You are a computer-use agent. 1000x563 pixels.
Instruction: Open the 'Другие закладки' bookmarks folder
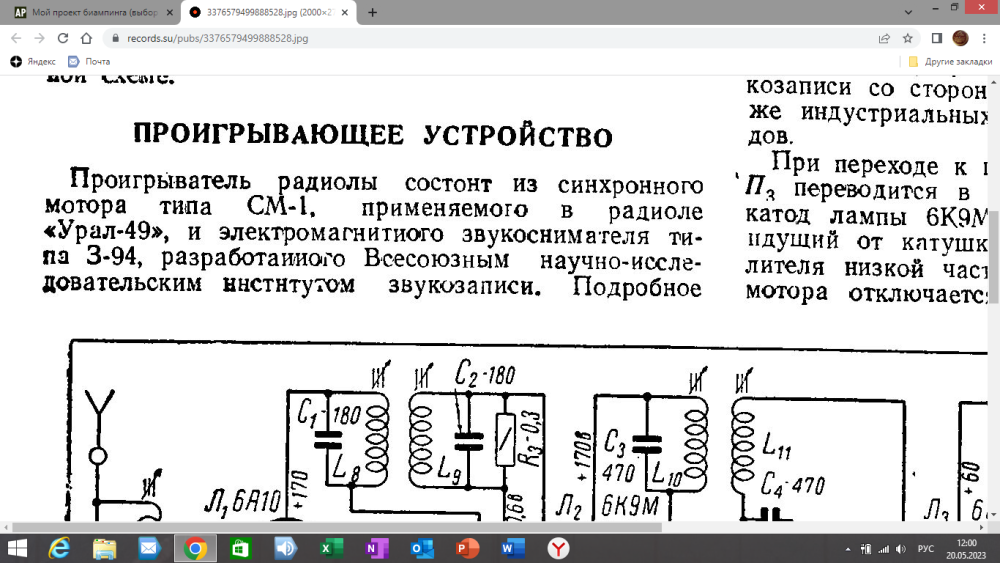(x=950, y=61)
